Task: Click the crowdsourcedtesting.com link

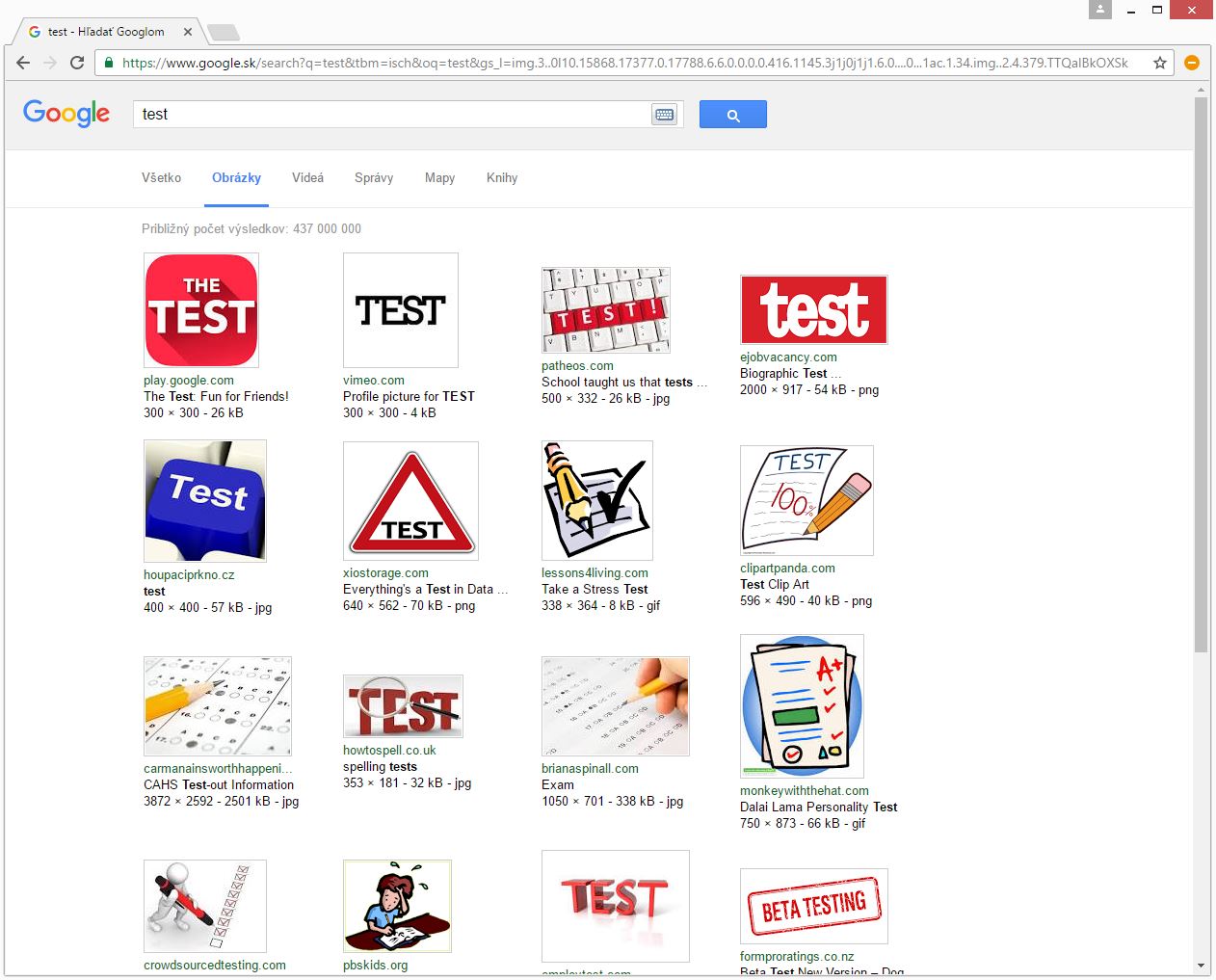Action: (x=215, y=966)
